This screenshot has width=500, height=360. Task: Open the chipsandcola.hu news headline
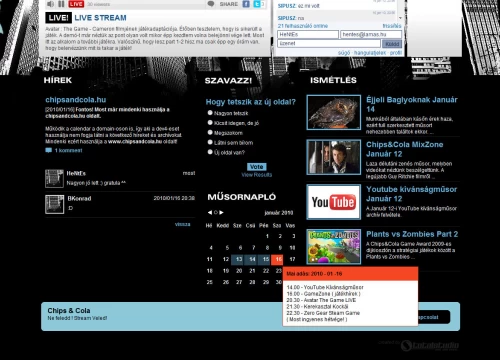tap(76, 100)
